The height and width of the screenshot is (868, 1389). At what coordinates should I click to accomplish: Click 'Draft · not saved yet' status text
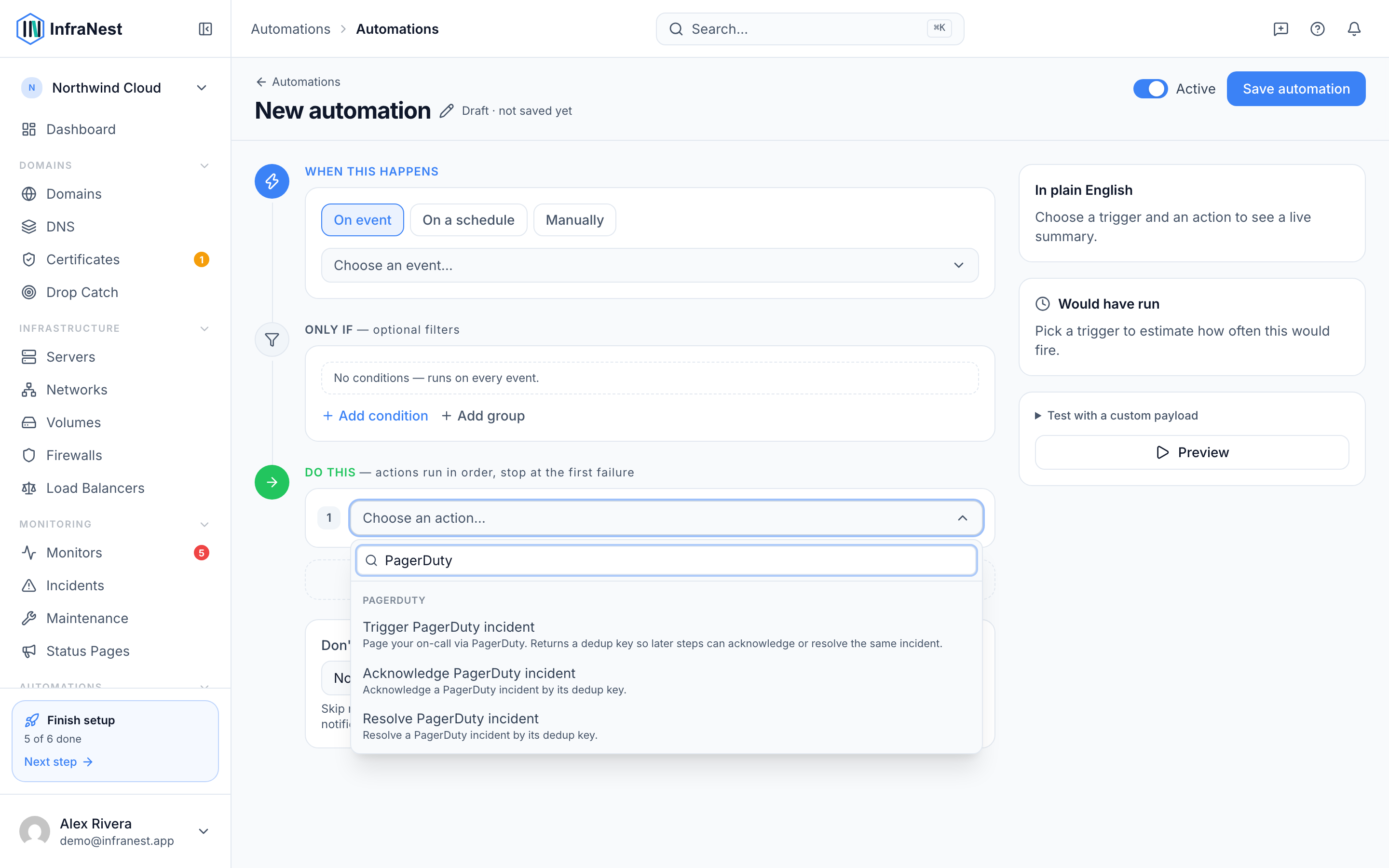(517, 111)
